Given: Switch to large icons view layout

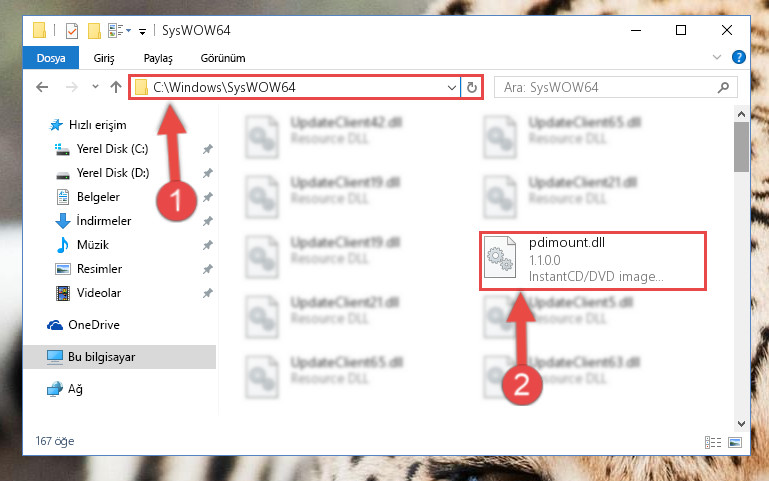Looking at the screenshot, I should coord(735,442).
